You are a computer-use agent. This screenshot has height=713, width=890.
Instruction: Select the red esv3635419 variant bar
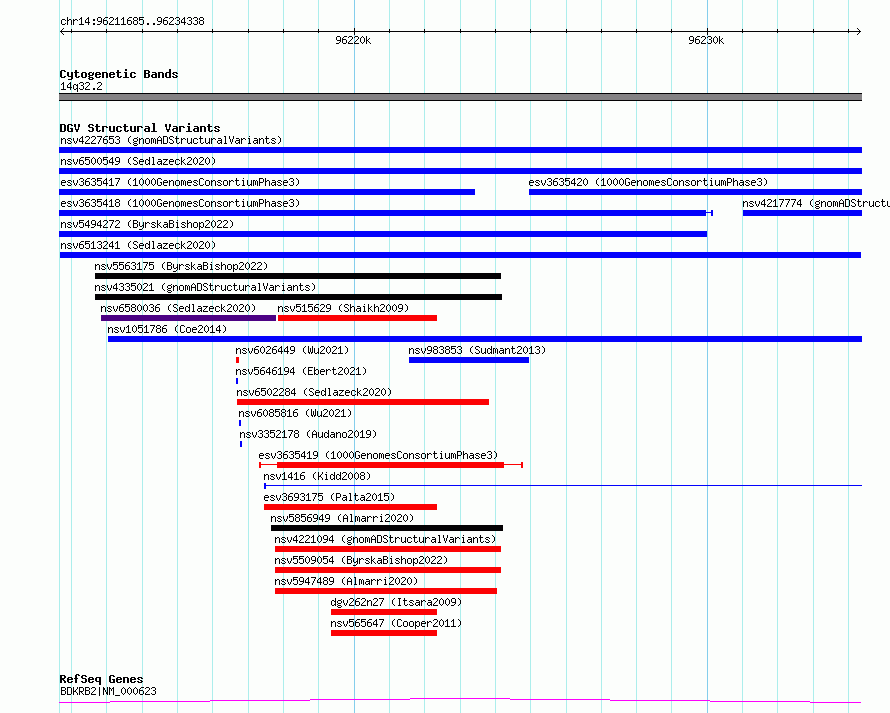[391, 465]
